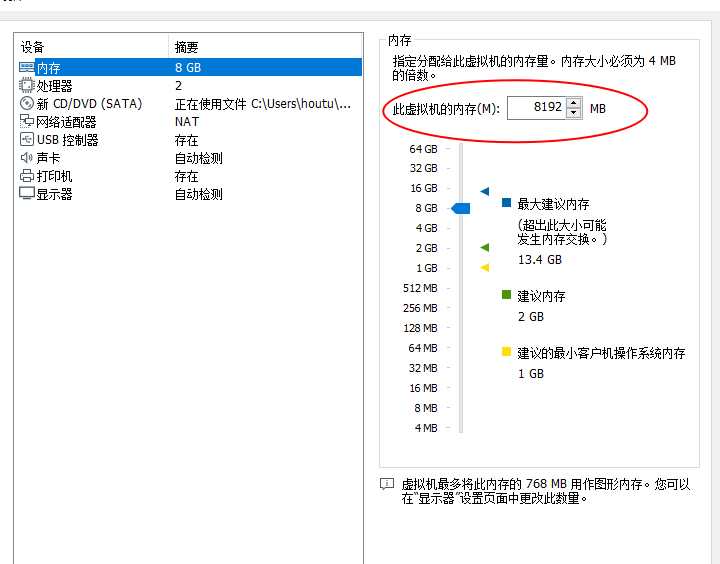This screenshot has height=564, width=720.
Task: Click the processor count summary 2
Action: (x=178, y=85)
